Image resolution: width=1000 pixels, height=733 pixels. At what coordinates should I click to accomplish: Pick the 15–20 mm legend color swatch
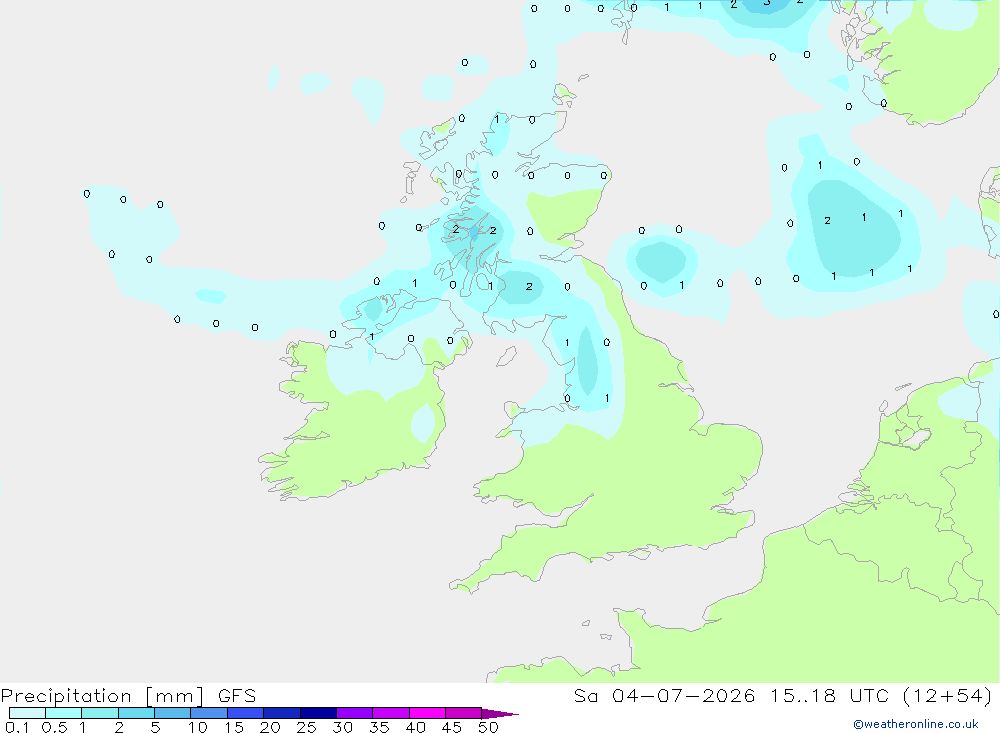(x=246, y=713)
